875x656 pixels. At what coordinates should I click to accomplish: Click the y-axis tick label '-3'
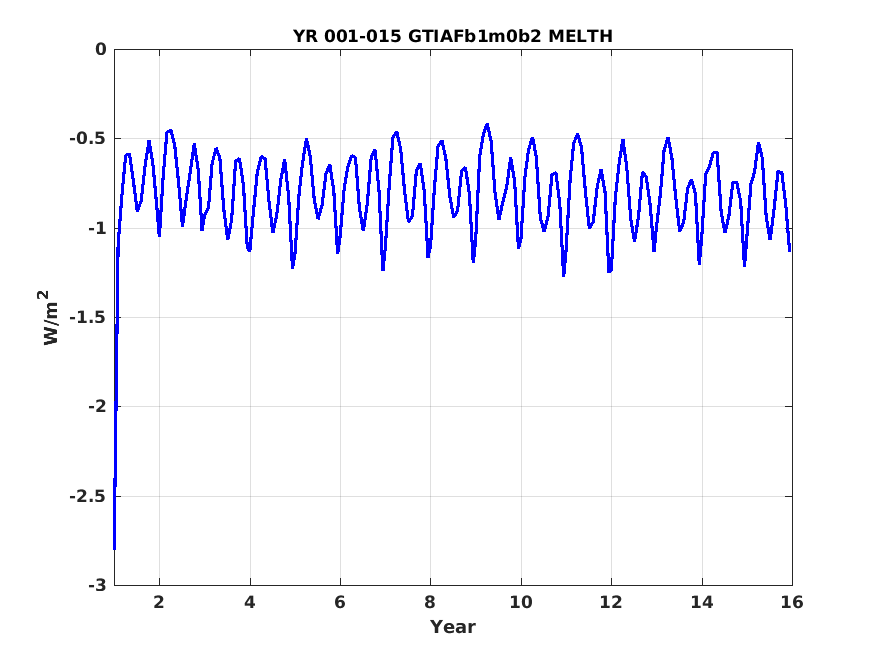pyautogui.click(x=97, y=586)
